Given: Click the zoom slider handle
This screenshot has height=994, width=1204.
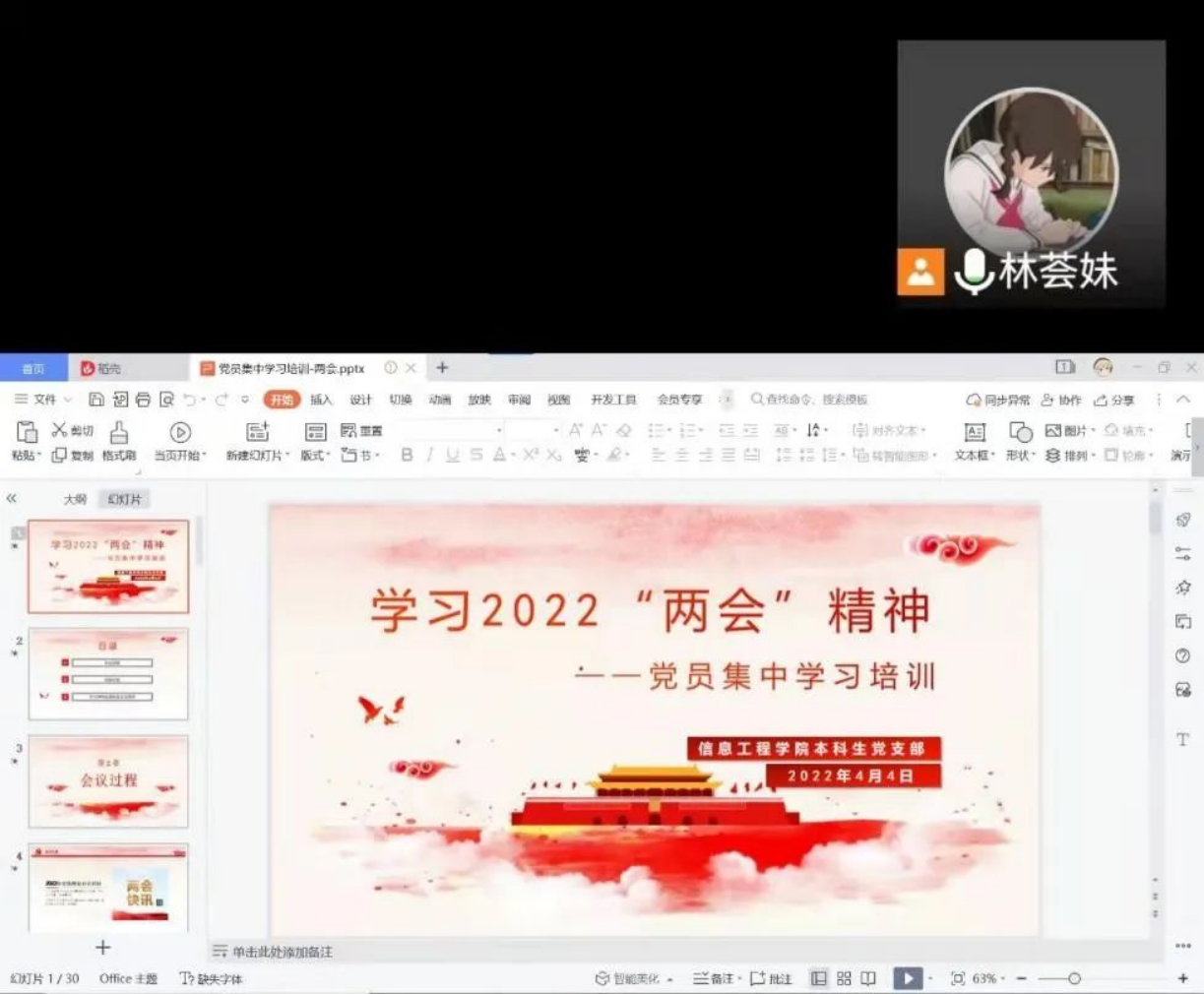Looking at the screenshot, I should pos(1074,978).
